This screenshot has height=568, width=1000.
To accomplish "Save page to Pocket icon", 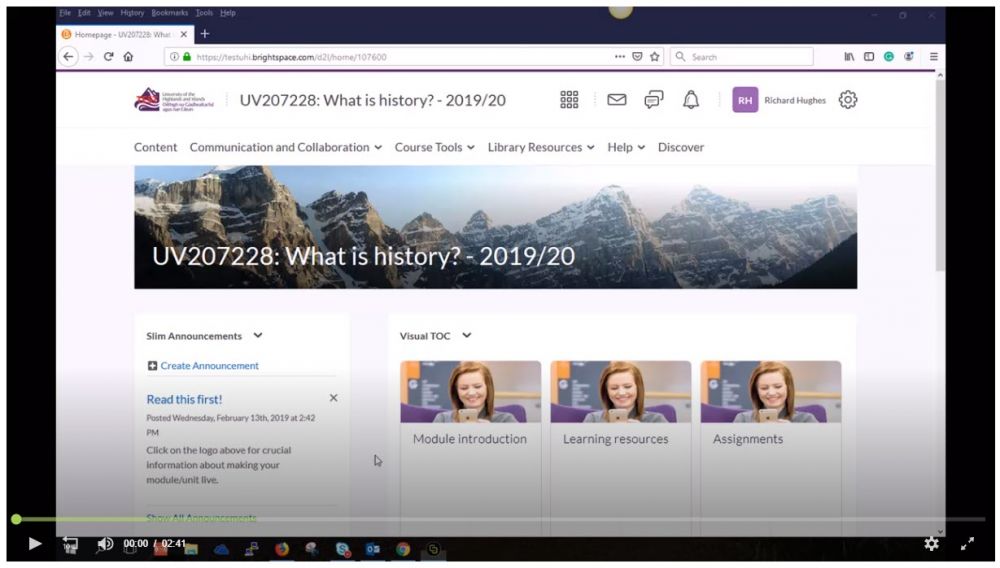I will click(637, 57).
